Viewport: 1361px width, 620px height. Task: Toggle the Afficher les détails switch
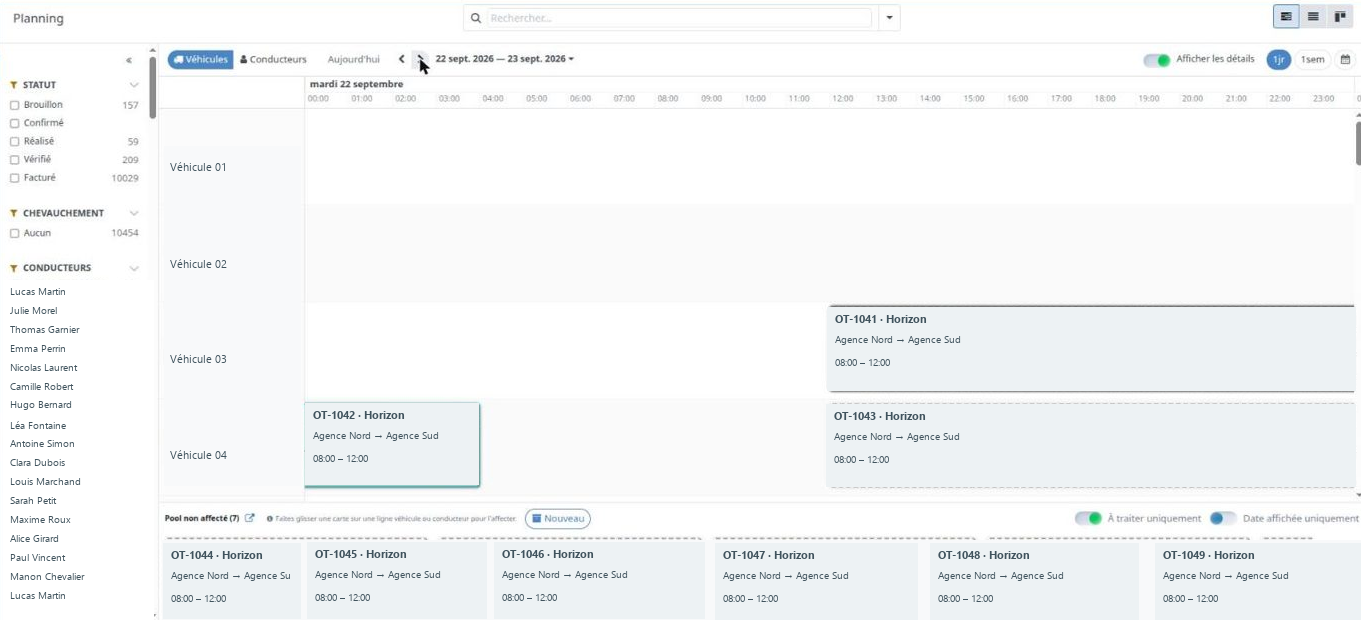coord(1157,60)
